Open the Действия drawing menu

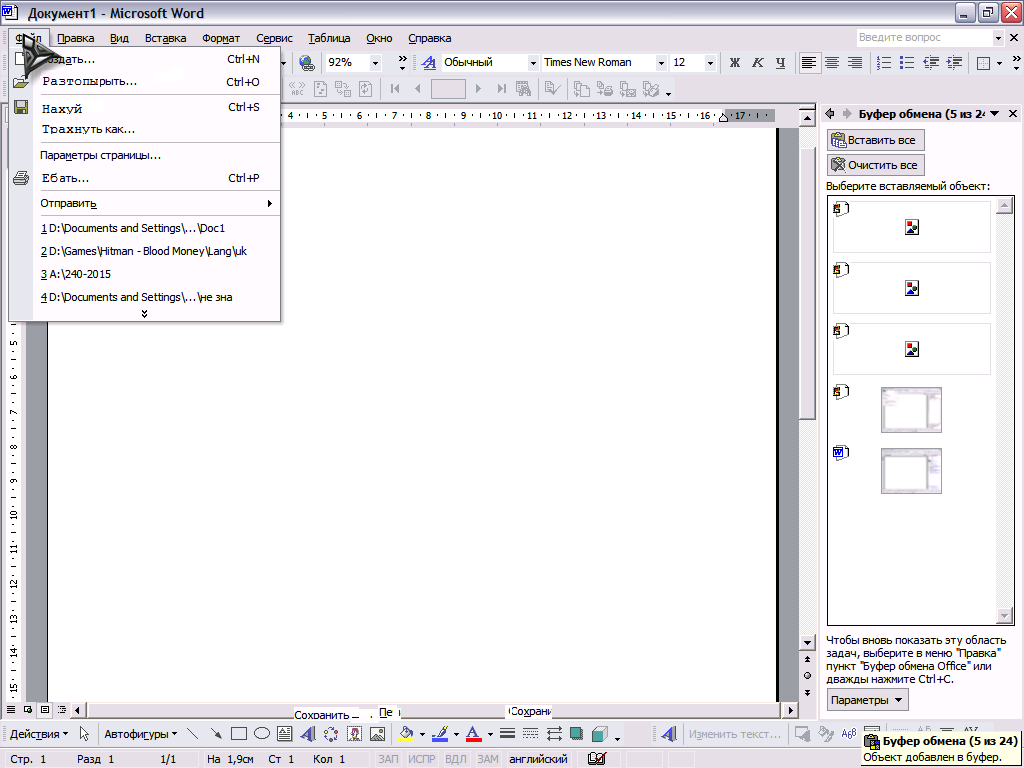(x=39, y=734)
